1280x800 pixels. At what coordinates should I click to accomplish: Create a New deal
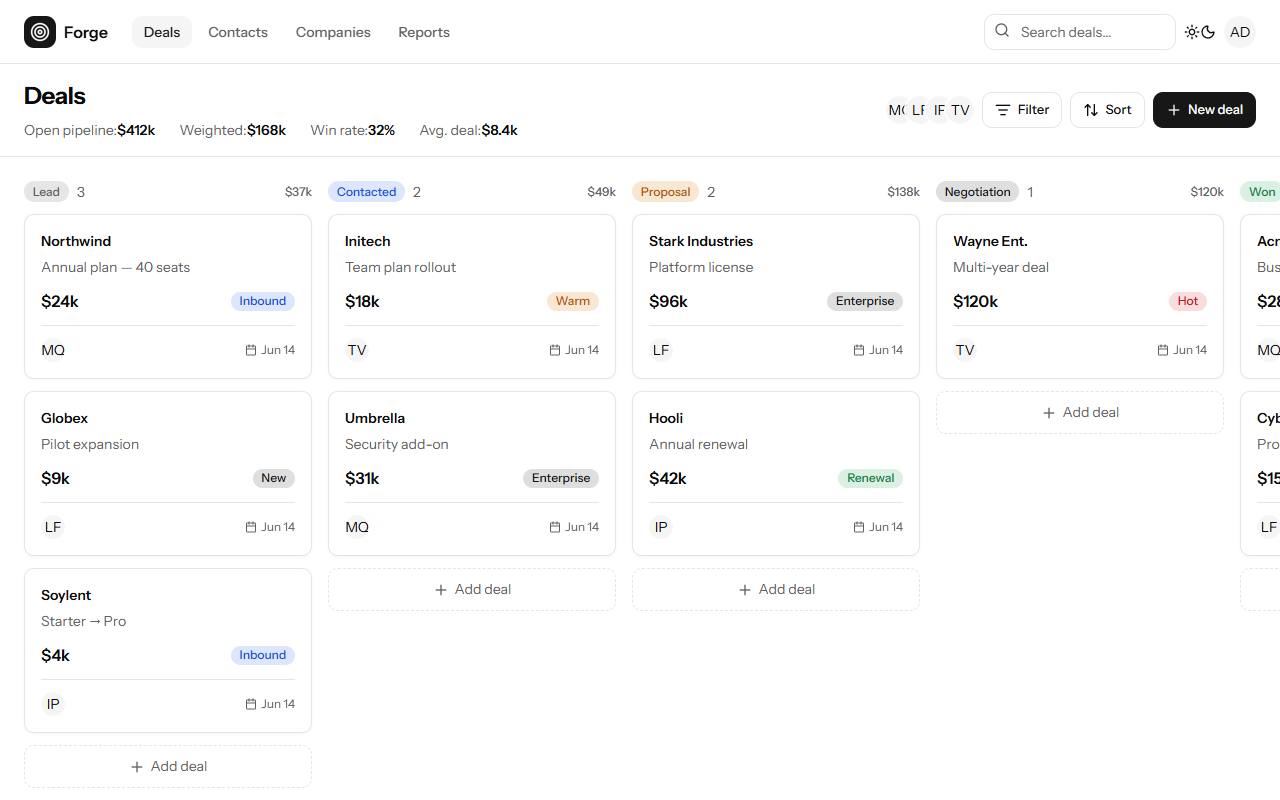tap(1204, 110)
